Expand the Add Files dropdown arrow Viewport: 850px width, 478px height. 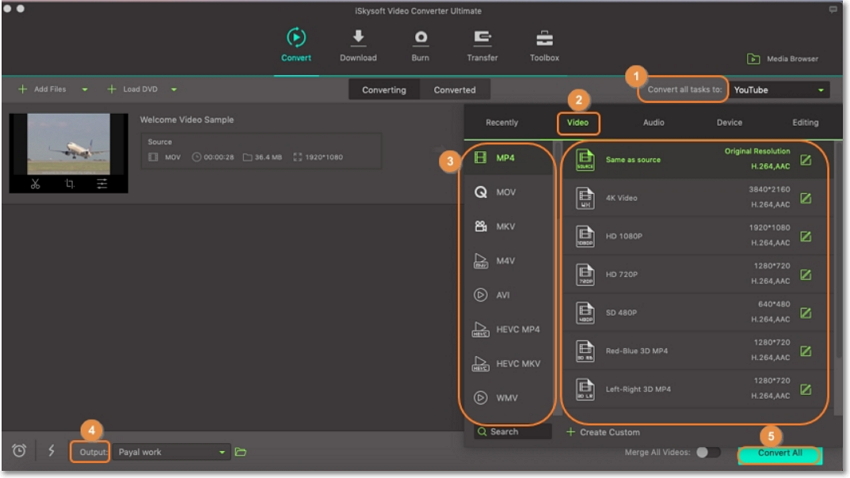[85, 90]
